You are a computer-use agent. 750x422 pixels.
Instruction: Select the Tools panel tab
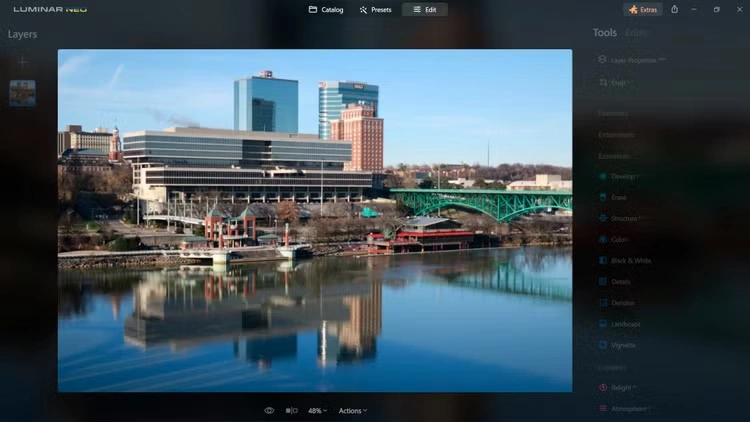[605, 33]
